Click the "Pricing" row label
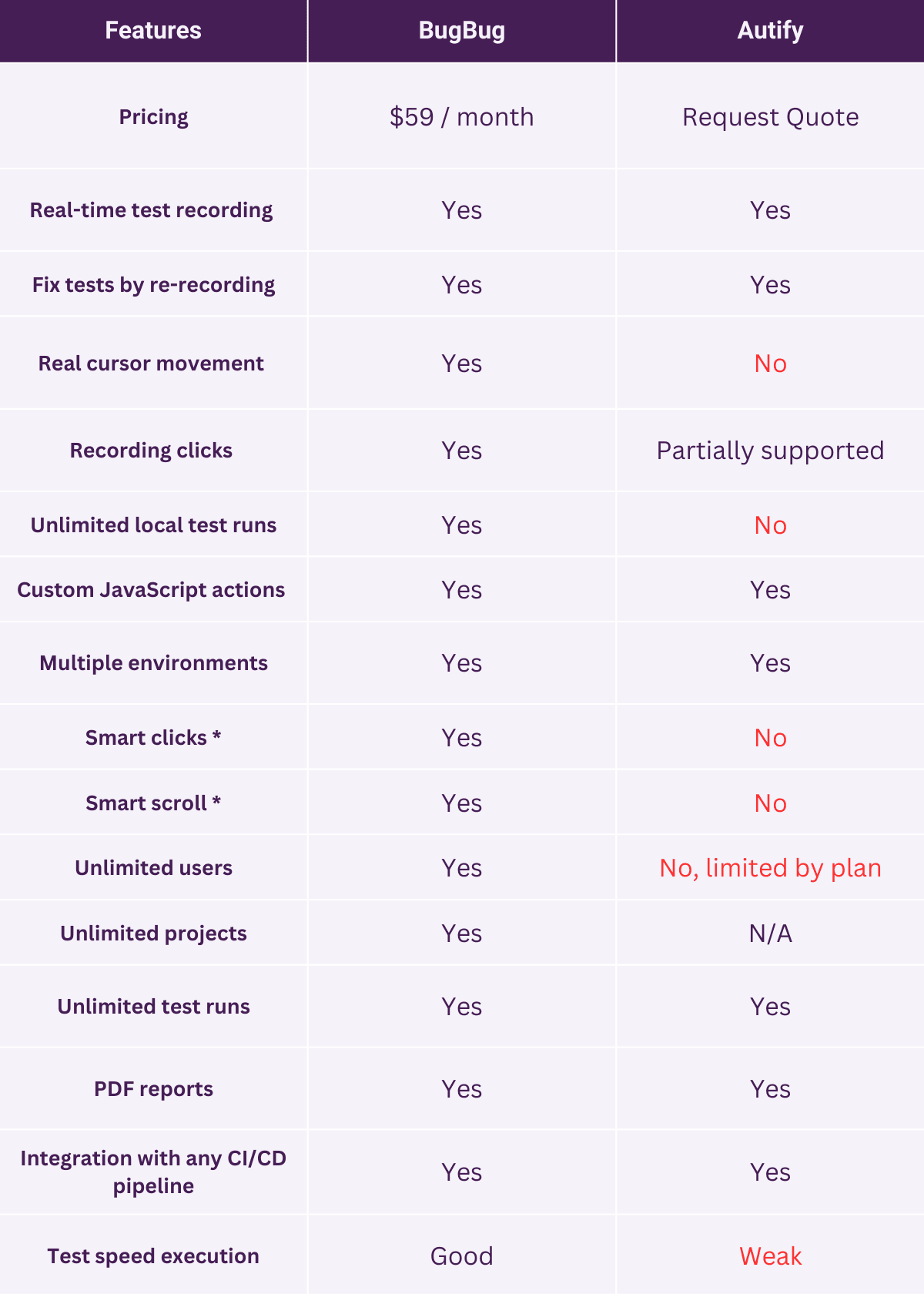 click(153, 117)
